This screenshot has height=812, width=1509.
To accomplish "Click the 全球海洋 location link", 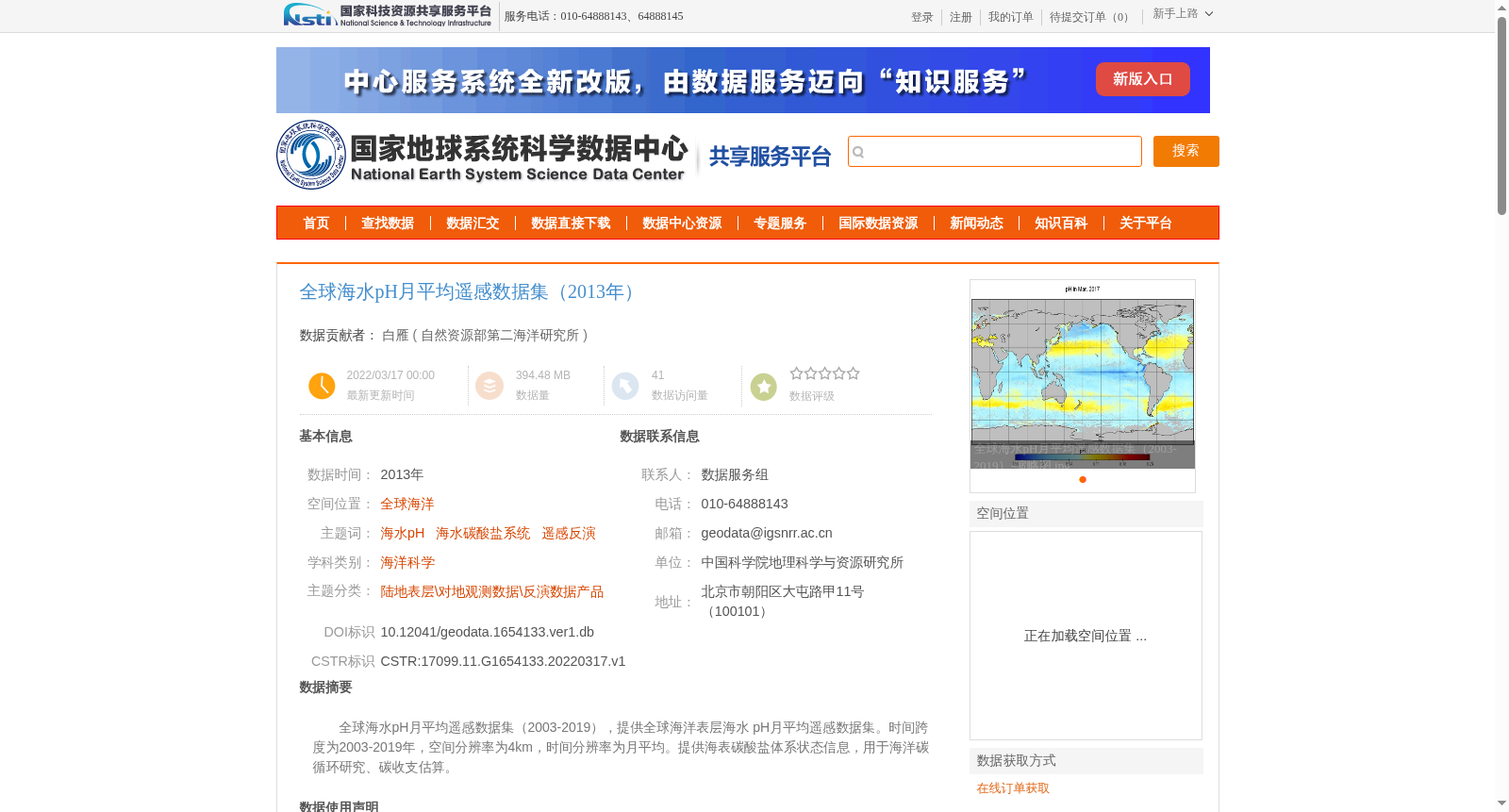I will (407, 505).
